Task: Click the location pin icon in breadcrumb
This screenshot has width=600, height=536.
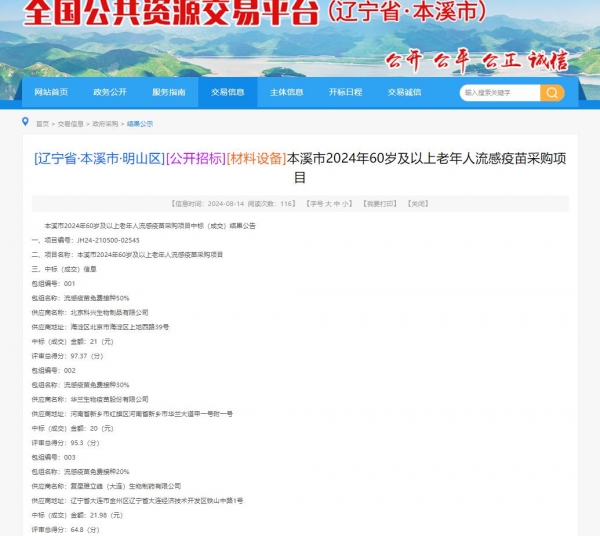Action: coord(26,122)
